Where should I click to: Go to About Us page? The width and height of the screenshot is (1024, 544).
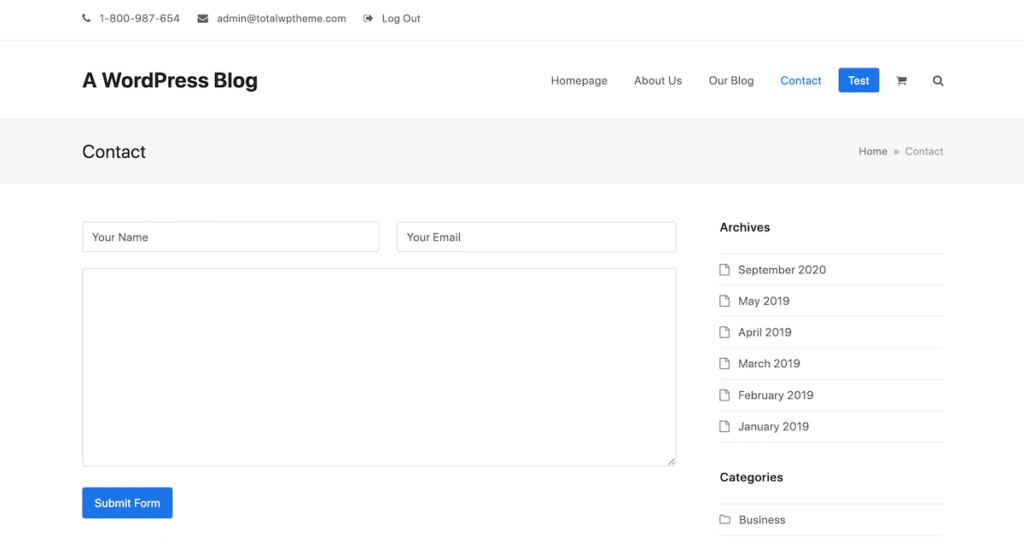tap(658, 81)
